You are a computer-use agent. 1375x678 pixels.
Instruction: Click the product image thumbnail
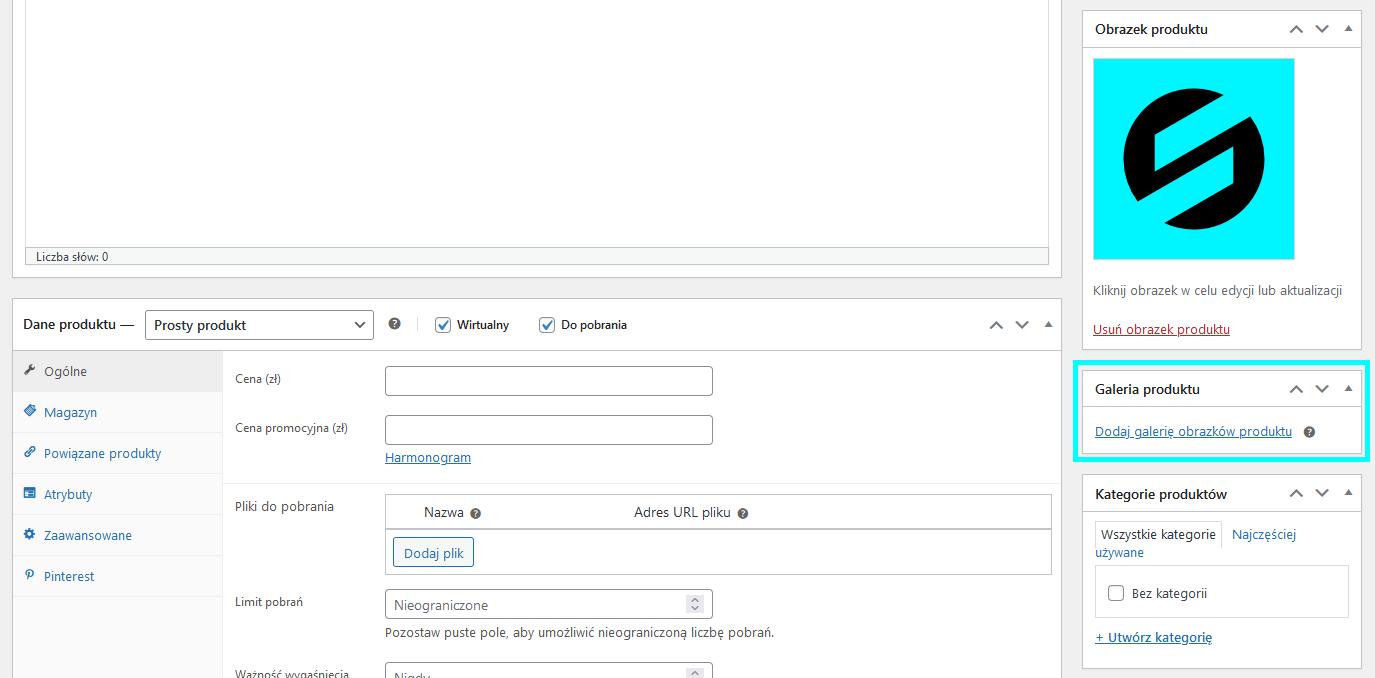[x=1193, y=158]
